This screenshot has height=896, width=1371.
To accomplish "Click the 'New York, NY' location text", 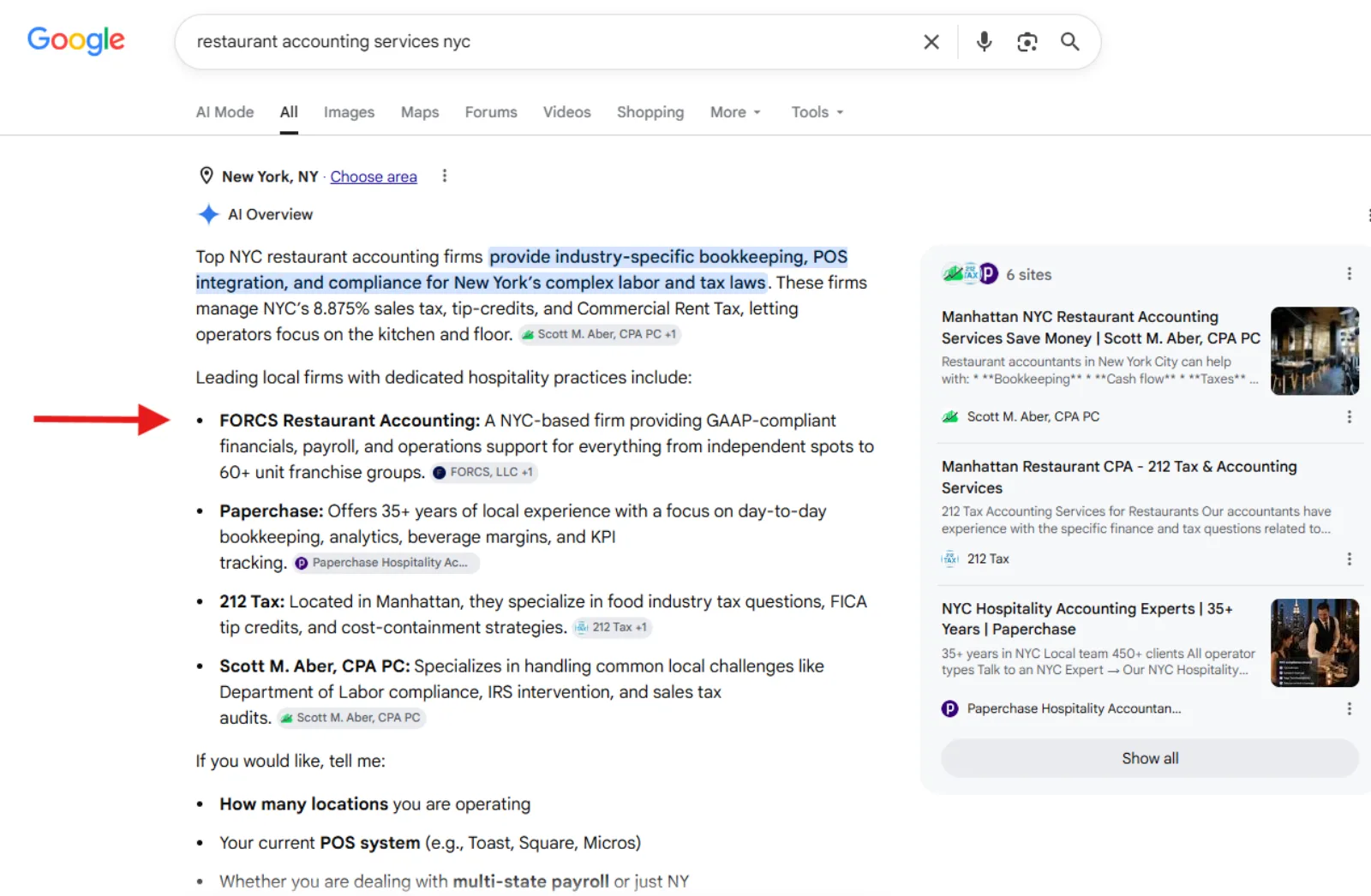I will pos(270,176).
